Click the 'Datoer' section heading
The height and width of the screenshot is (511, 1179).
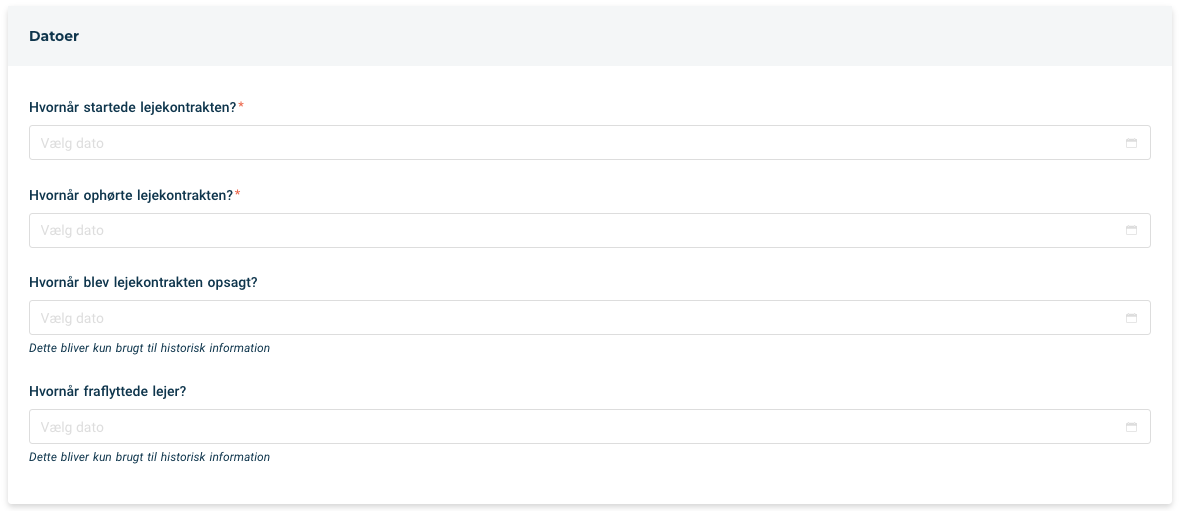(54, 36)
